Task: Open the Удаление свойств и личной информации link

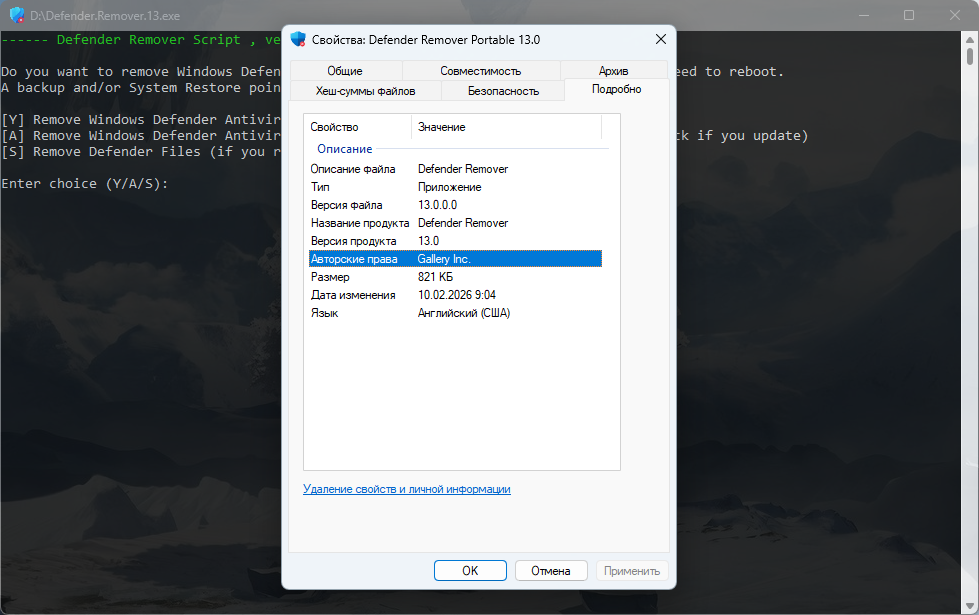Action: coord(406,489)
